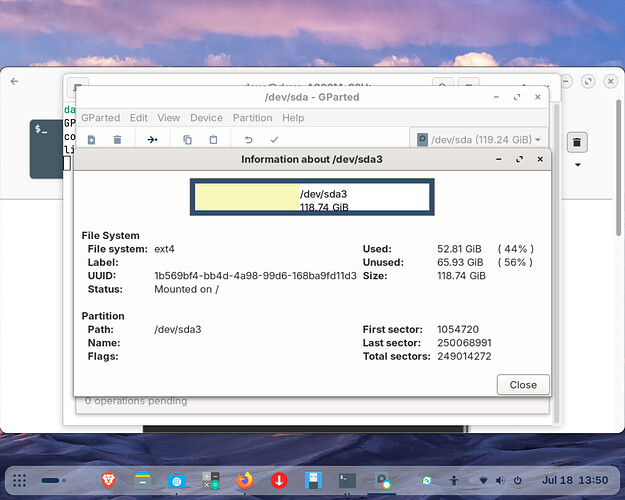Screen dimensions: 625x500
Task: Click the rear window's vertical scrollbar
Action: pos(618,167)
